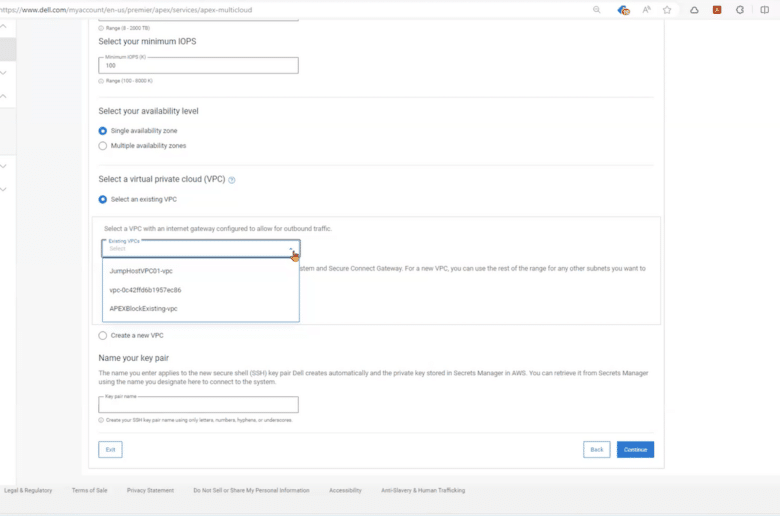Image resolution: width=780 pixels, height=516 pixels.
Task: Click the zoom magnifier icon in address bar
Action: click(596, 9)
